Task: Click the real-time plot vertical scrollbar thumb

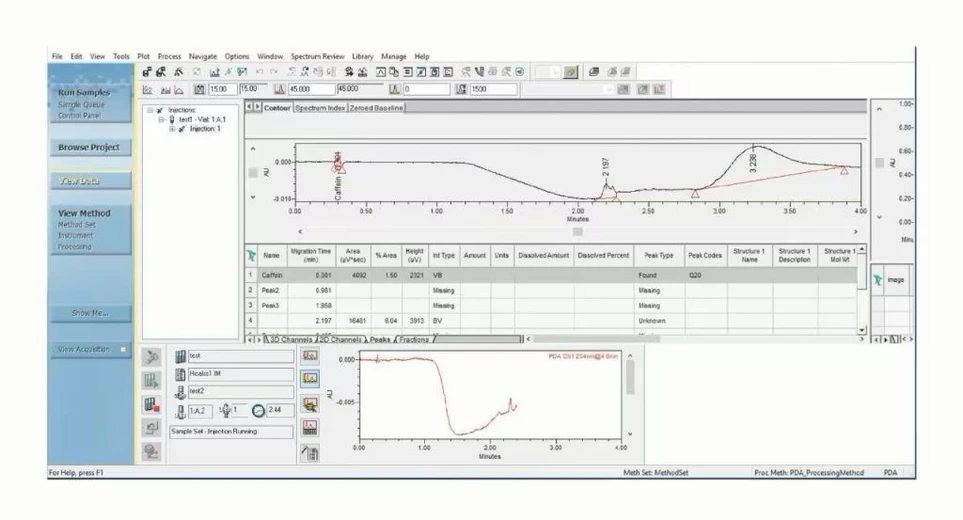Action: click(x=630, y=378)
